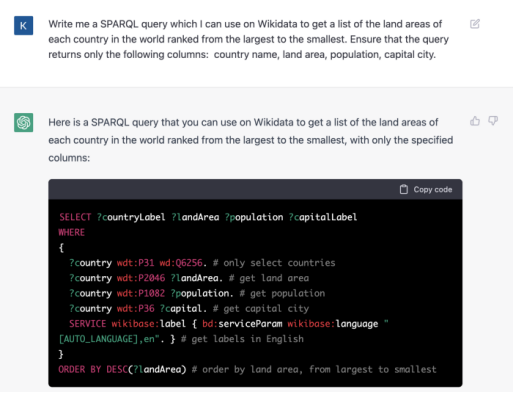The width and height of the screenshot is (514, 393).
Task: Click the WHERE keyword in code block
Action: point(71,232)
